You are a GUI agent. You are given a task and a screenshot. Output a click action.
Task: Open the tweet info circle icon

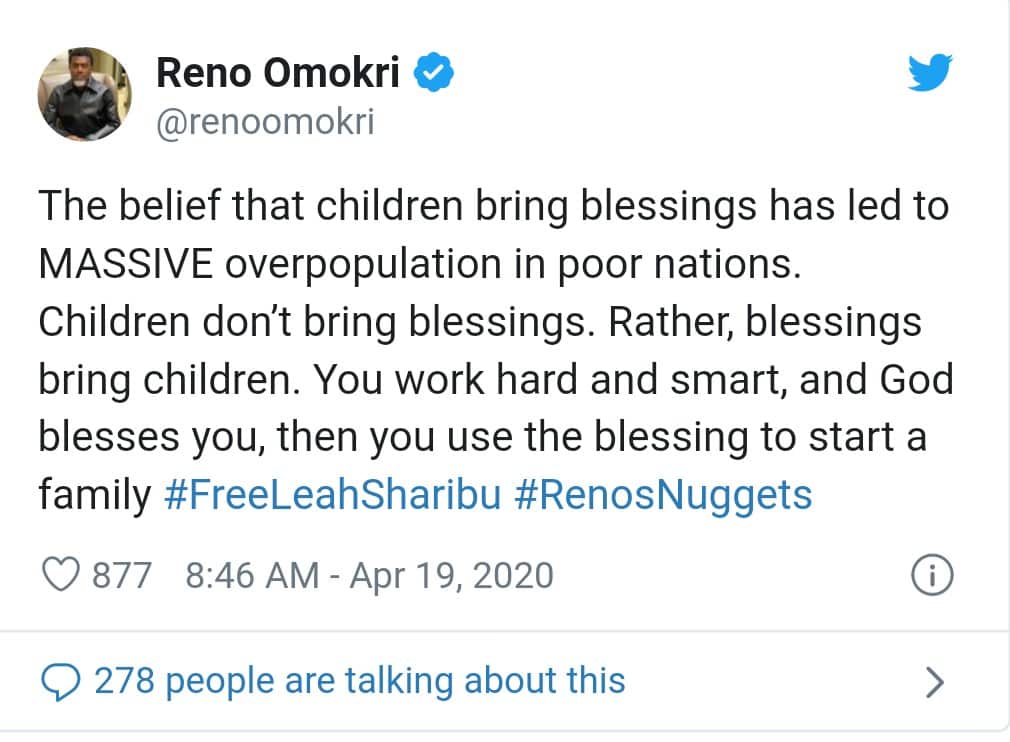933,575
